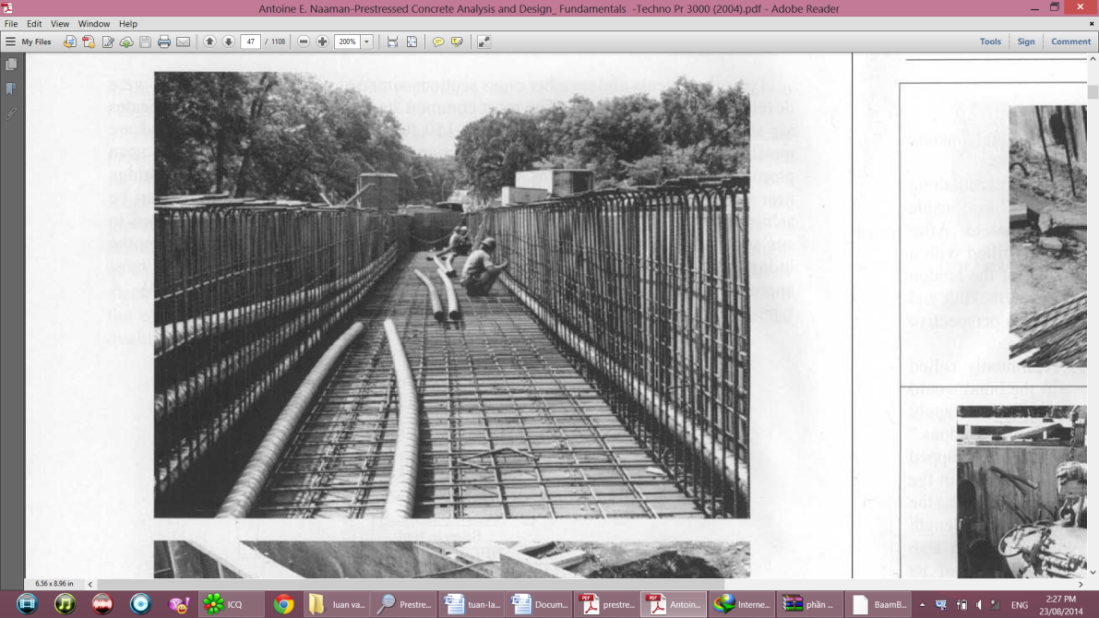Switch to read mode with expand icon
Screen dimensions: 1099x618
tap(484, 42)
